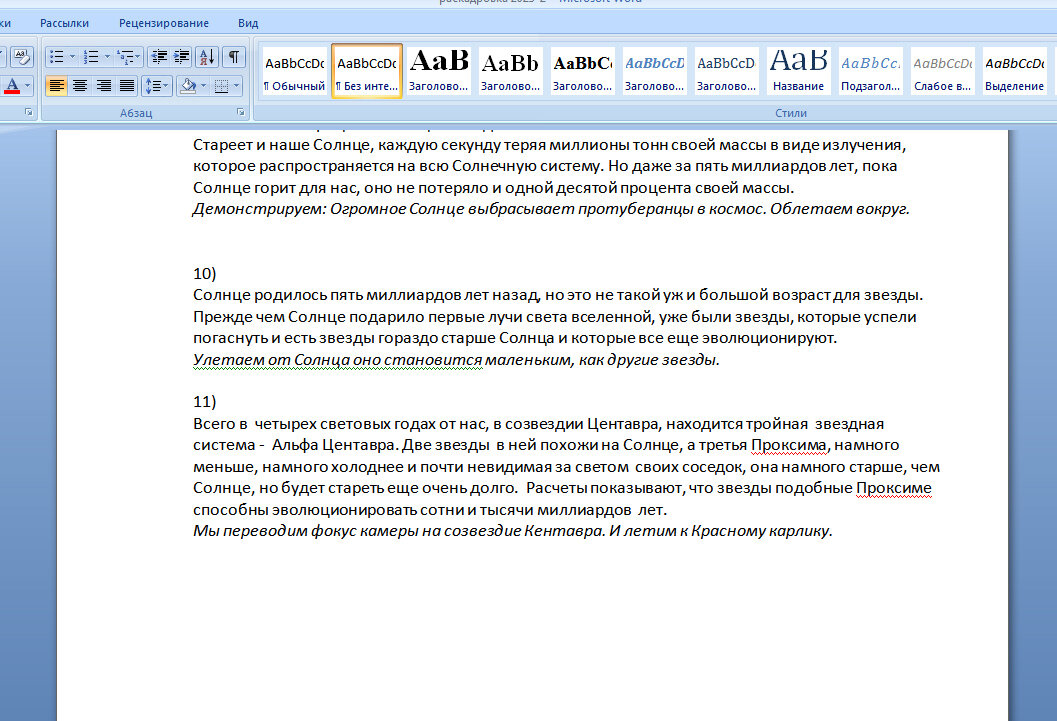The height and width of the screenshot is (721, 1057).
Task: Open the borders dropdown arrow
Action: pos(237,86)
